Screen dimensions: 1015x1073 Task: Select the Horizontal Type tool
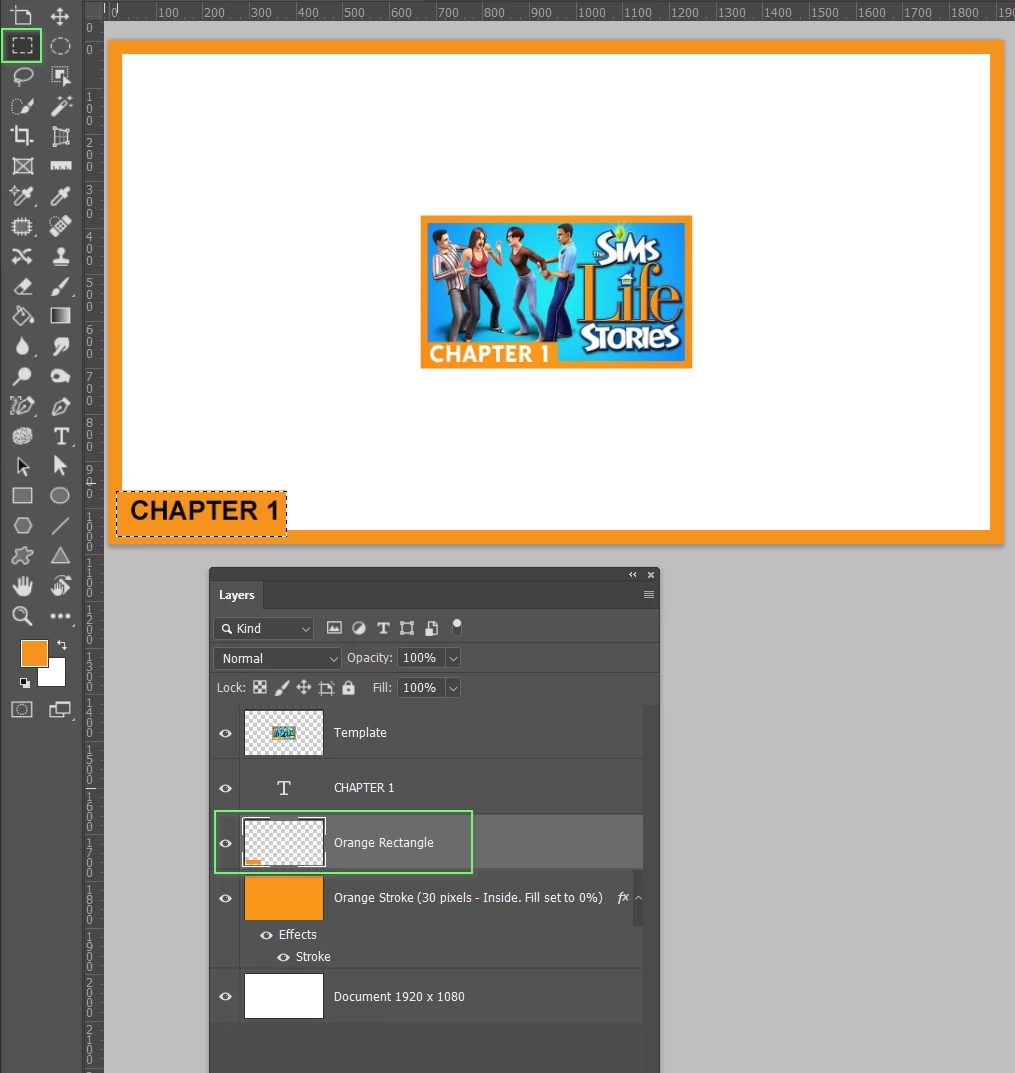[x=60, y=437]
